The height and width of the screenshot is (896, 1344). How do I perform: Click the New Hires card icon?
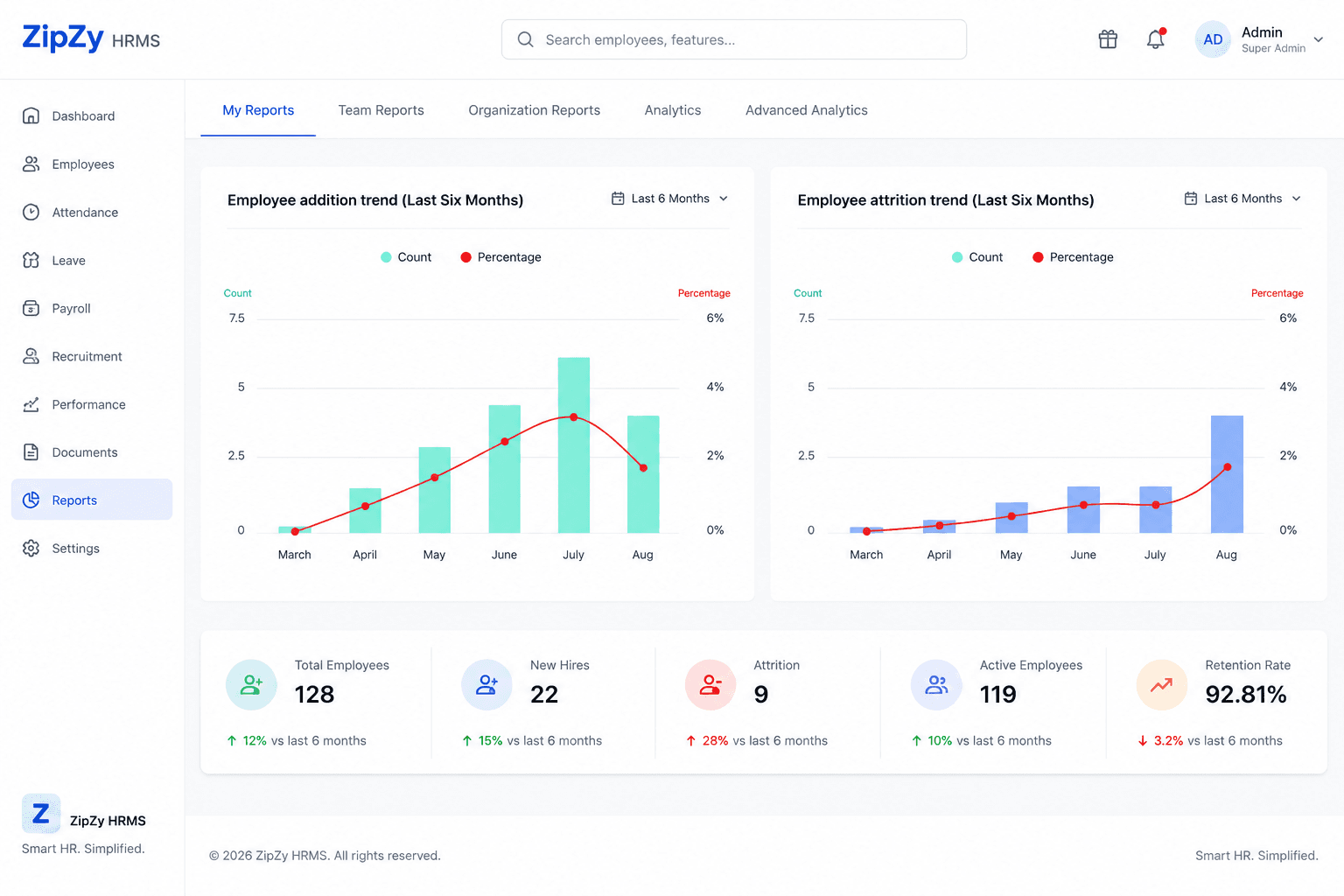[x=486, y=685]
